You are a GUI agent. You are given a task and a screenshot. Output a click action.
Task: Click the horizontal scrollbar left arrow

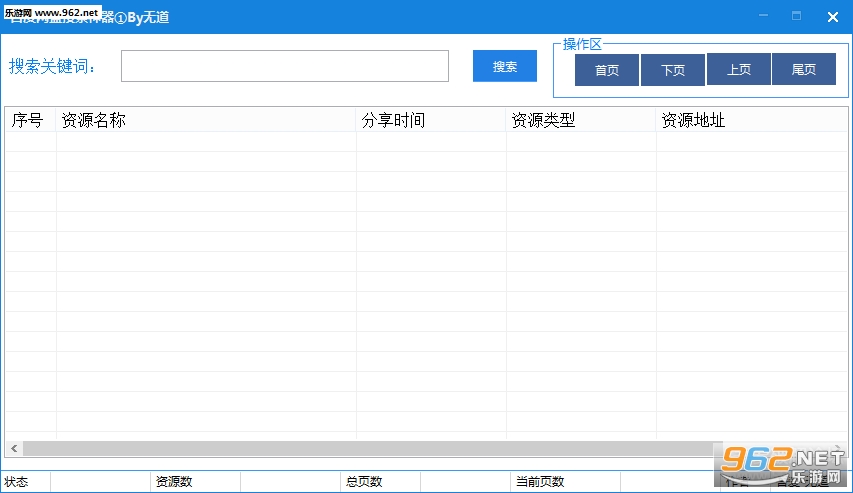(x=13, y=449)
